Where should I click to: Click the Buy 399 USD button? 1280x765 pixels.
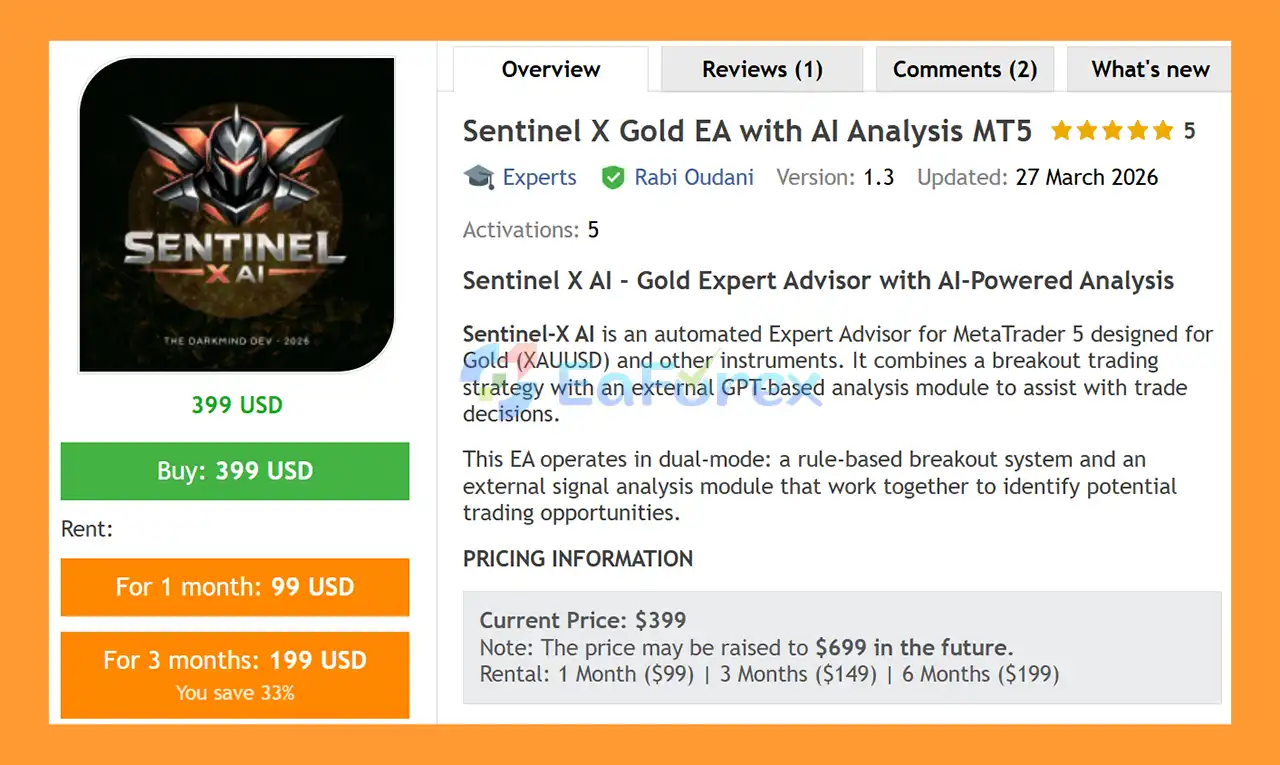pos(235,471)
